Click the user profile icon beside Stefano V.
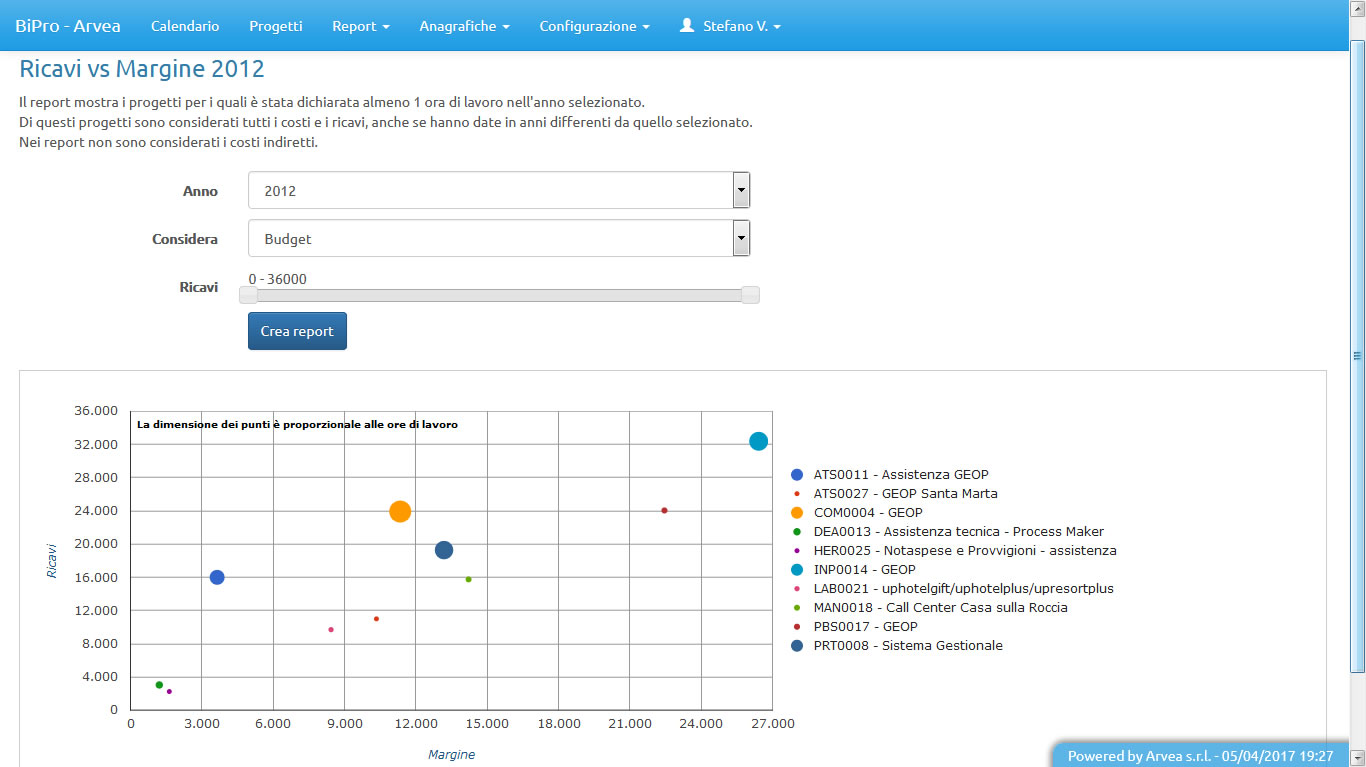 click(x=687, y=26)
